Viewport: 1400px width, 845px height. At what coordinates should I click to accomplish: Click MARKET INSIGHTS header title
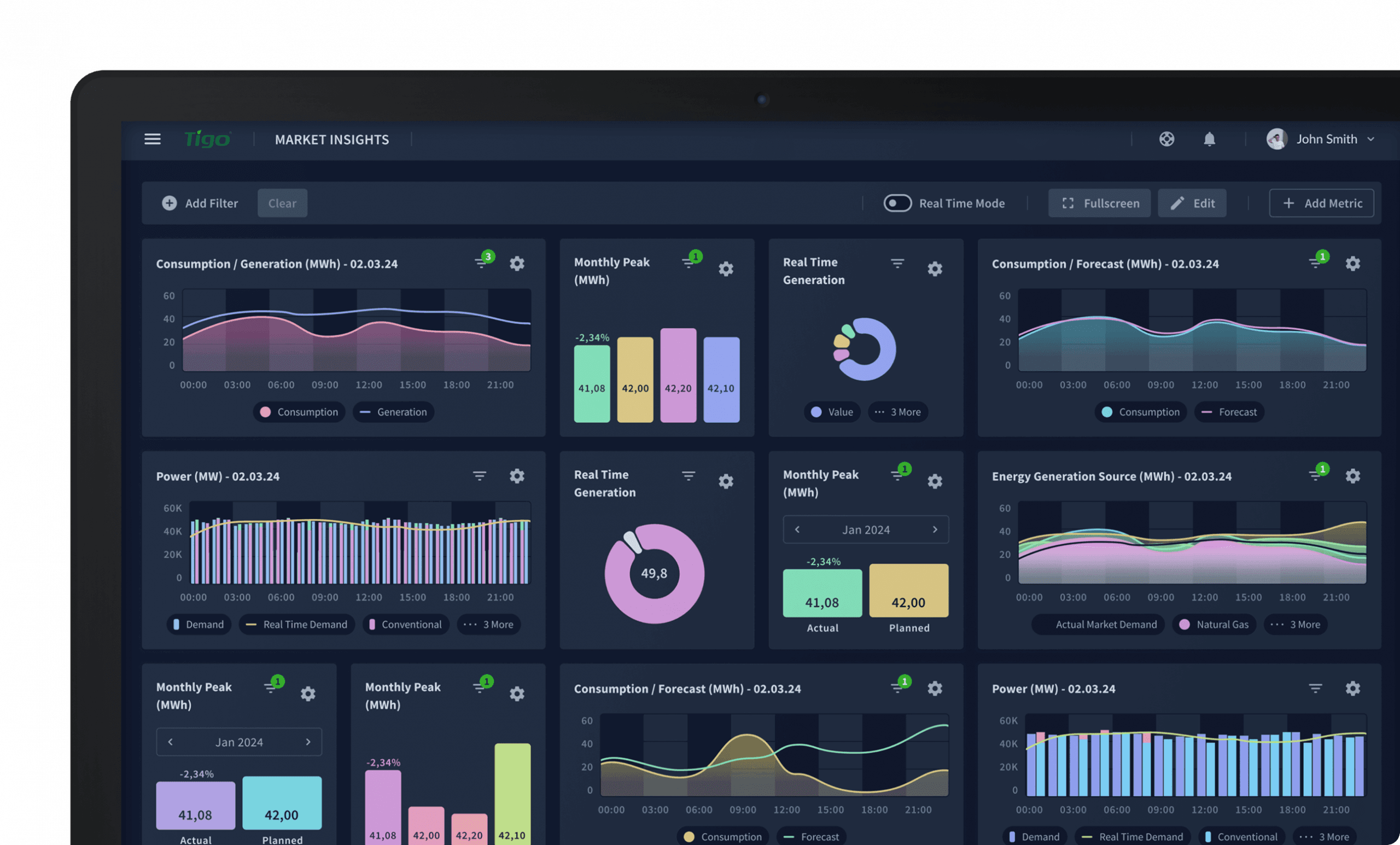[x=332, y=140]
